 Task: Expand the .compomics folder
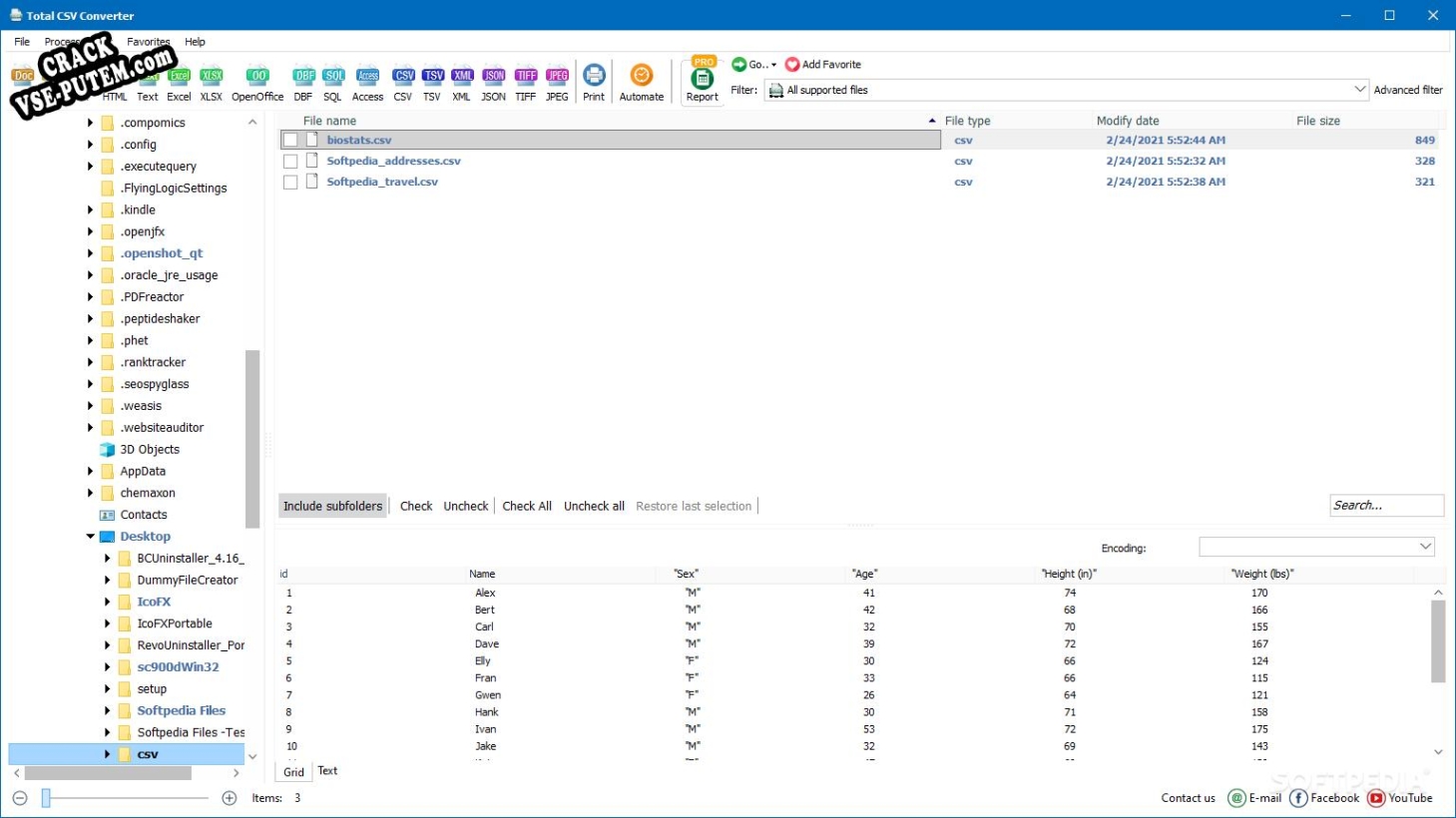90,123
